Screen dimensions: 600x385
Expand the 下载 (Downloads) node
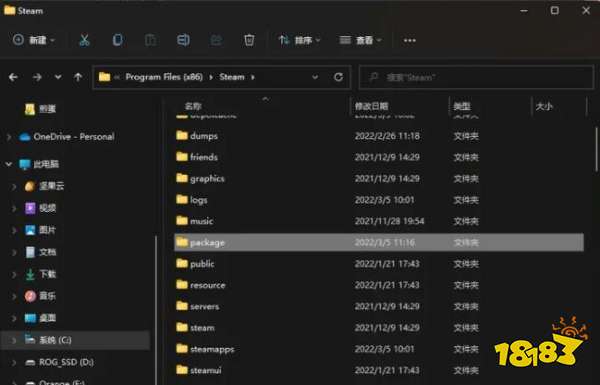[14, 274]
